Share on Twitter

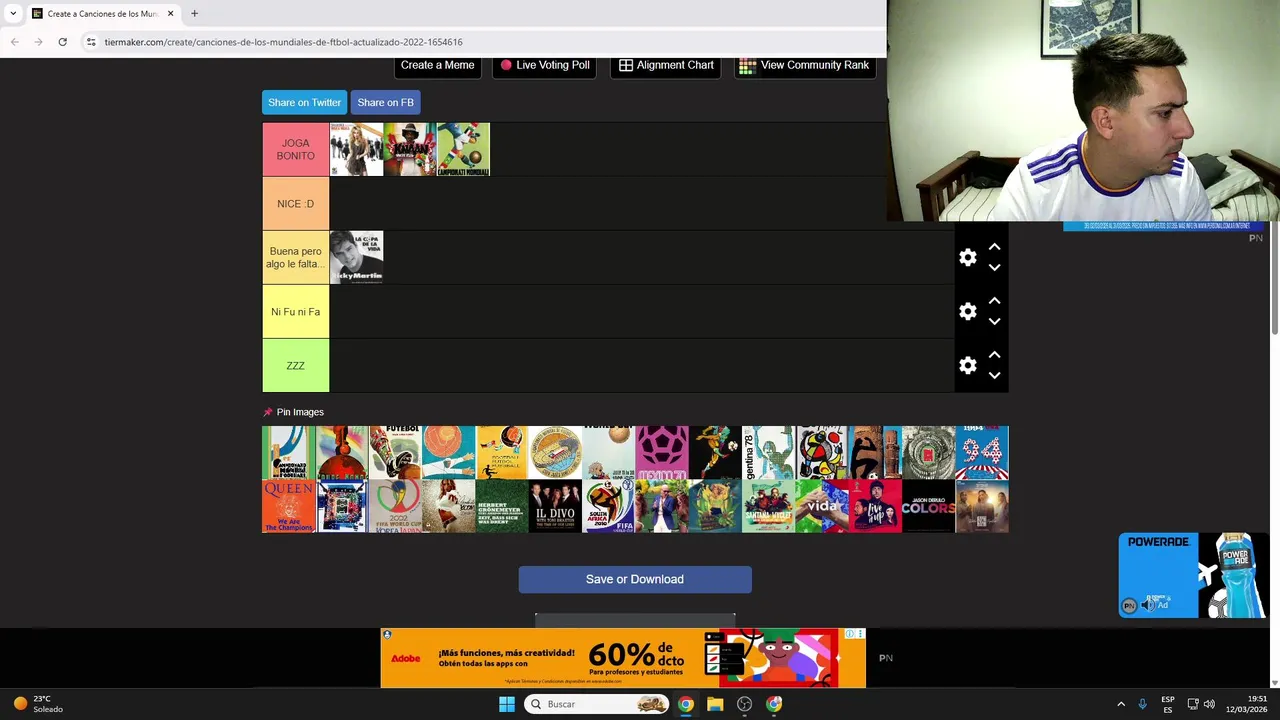[304, 102]
